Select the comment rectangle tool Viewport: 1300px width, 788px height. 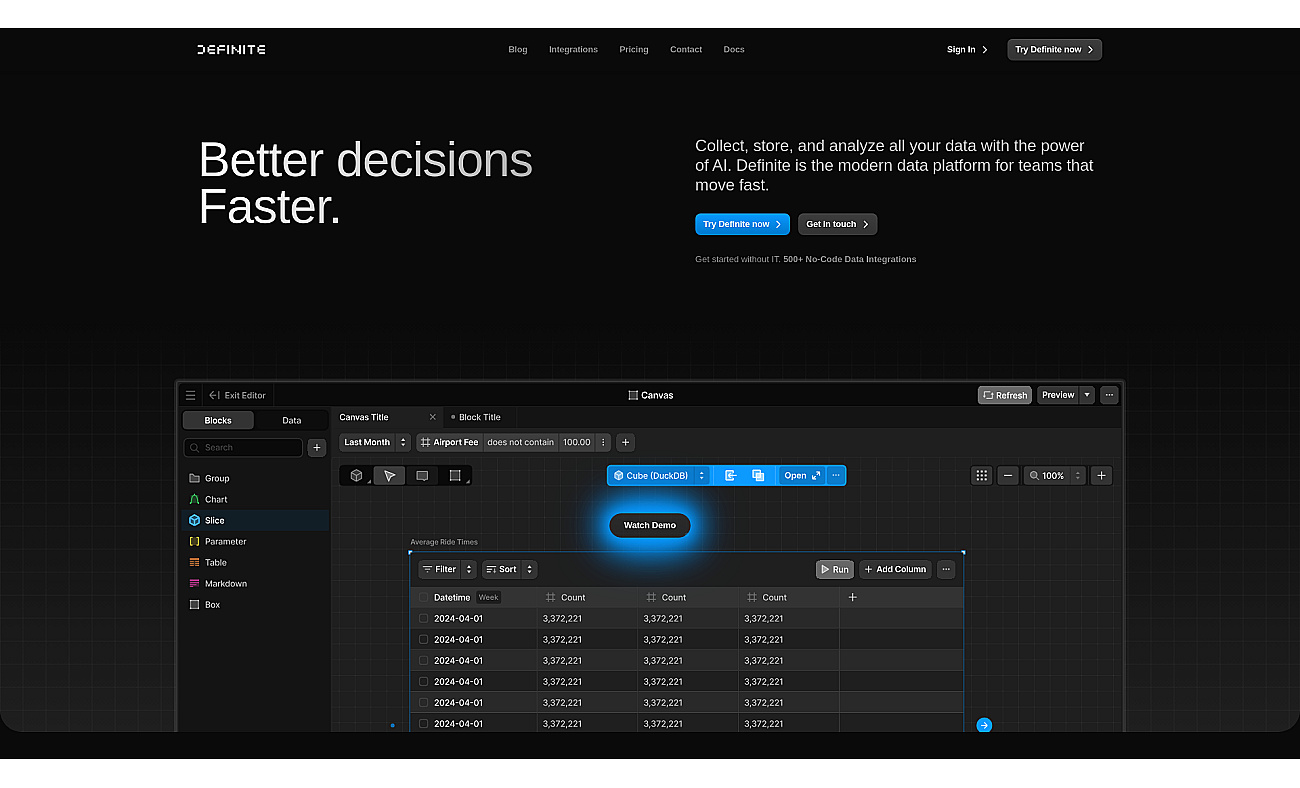click(x=422, y=476)
